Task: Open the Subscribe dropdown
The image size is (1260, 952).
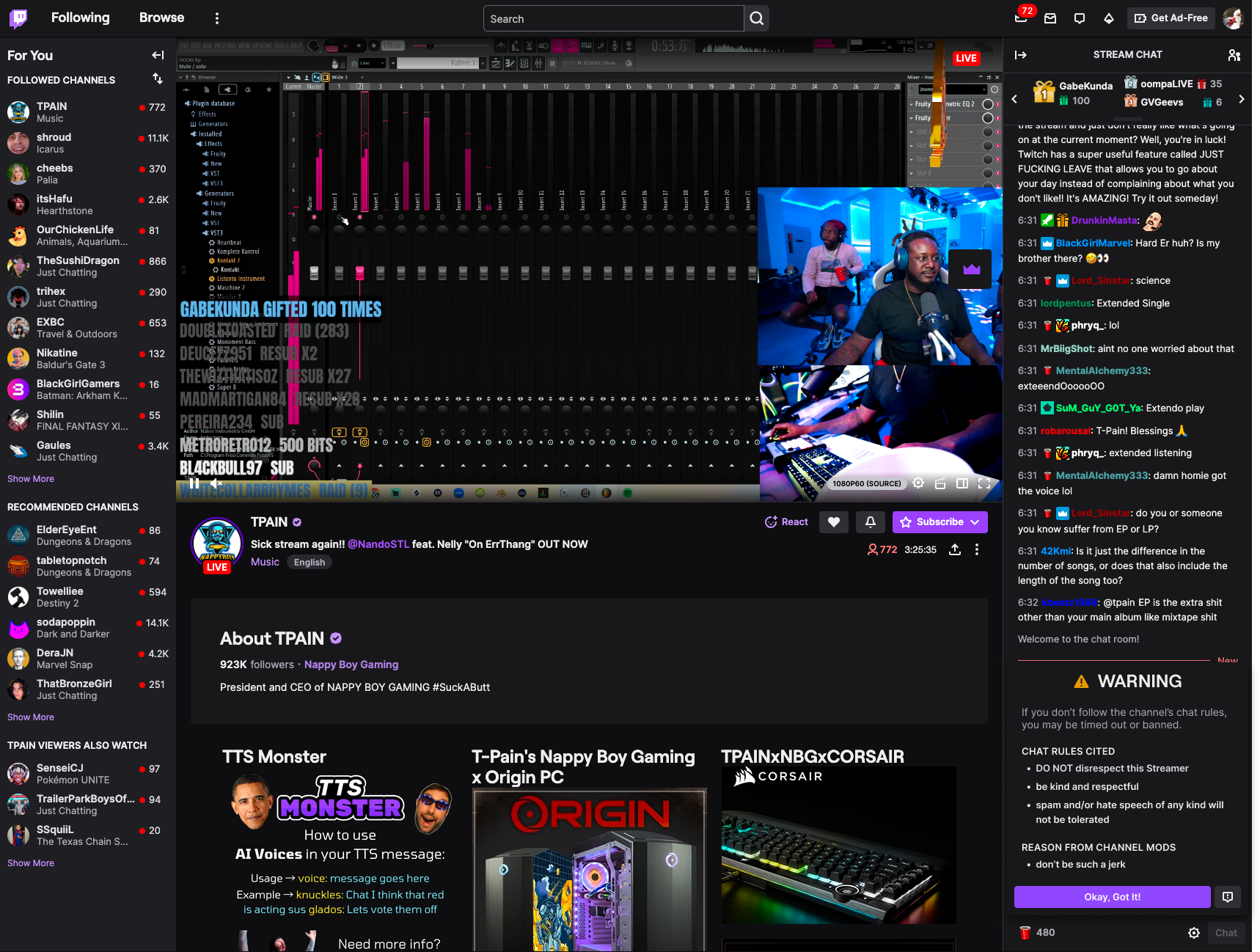Action: 940,522
